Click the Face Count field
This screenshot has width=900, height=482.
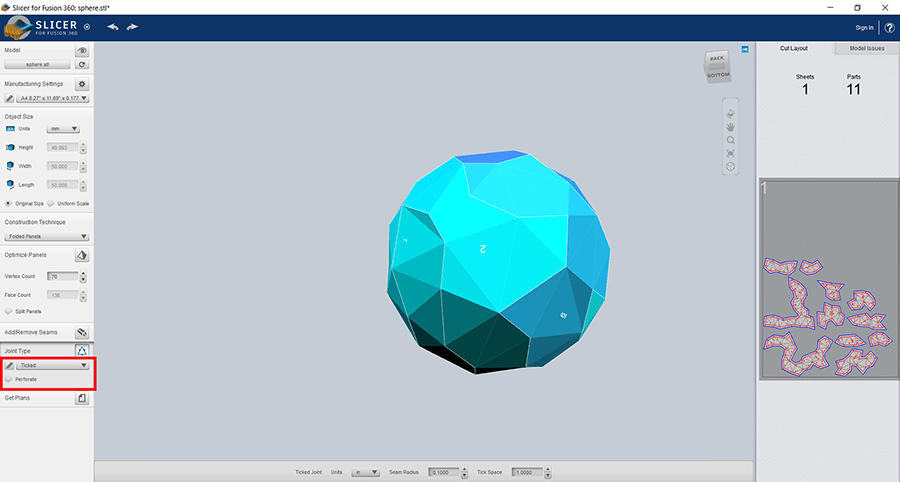pyautogui.click(x=62, y=295)
